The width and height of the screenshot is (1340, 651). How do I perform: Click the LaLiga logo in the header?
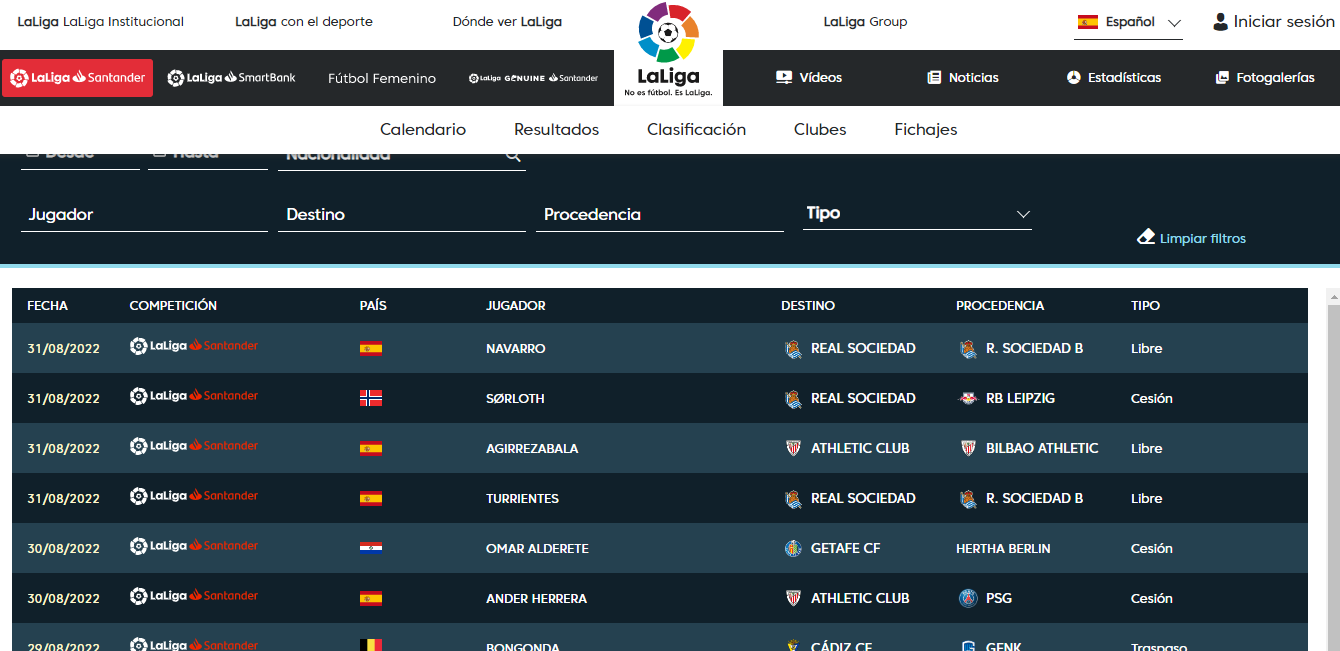point(668,50)
